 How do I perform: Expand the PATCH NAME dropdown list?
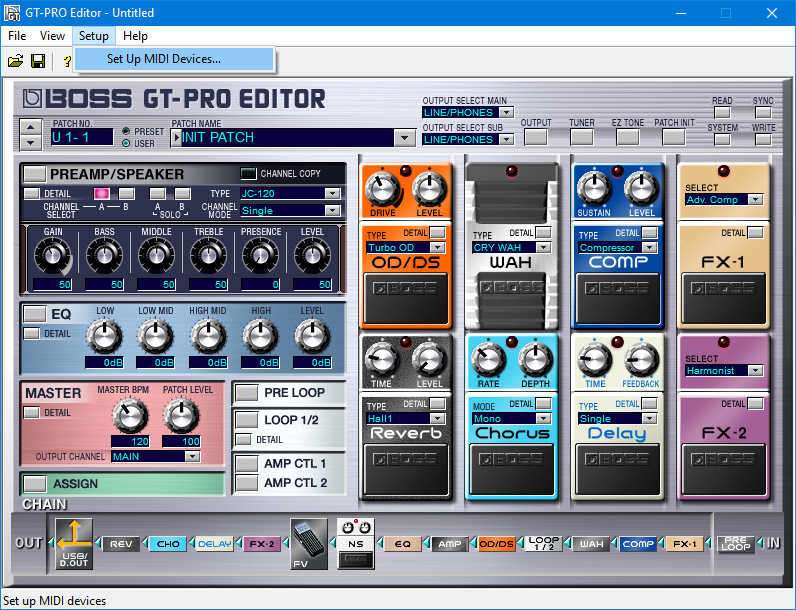[x=405, y=138]
